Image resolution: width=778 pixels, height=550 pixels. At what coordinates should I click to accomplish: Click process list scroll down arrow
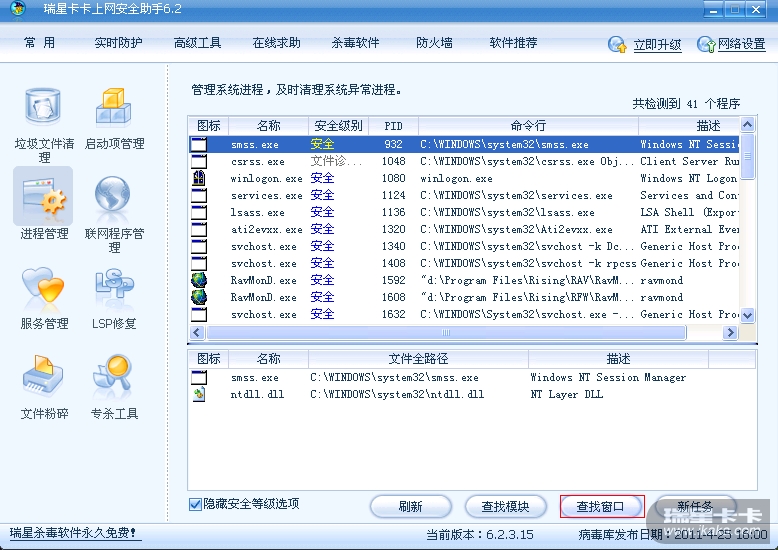[748, 315]
